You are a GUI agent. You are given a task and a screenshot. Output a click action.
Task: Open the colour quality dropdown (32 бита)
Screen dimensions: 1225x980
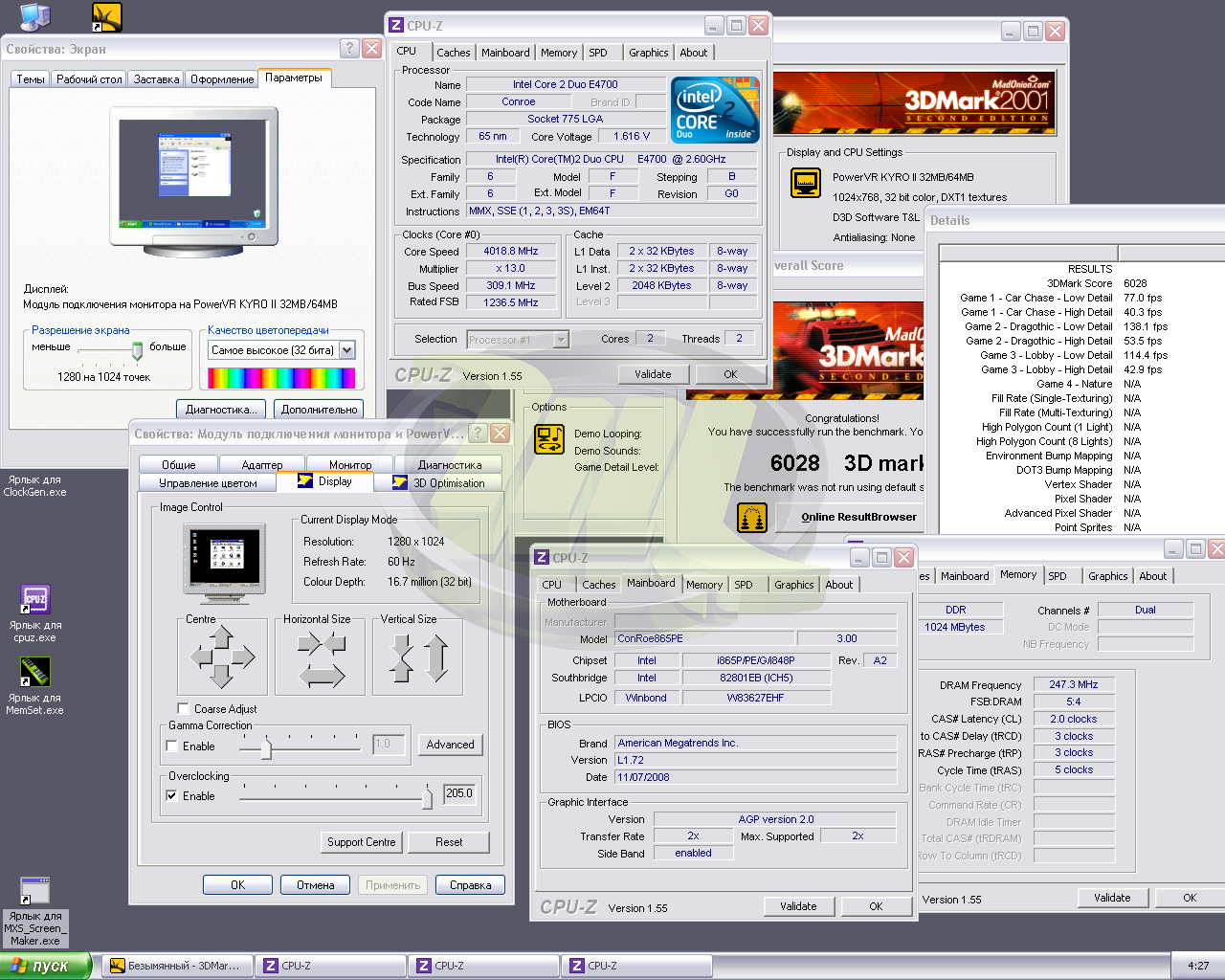(347, 350)
